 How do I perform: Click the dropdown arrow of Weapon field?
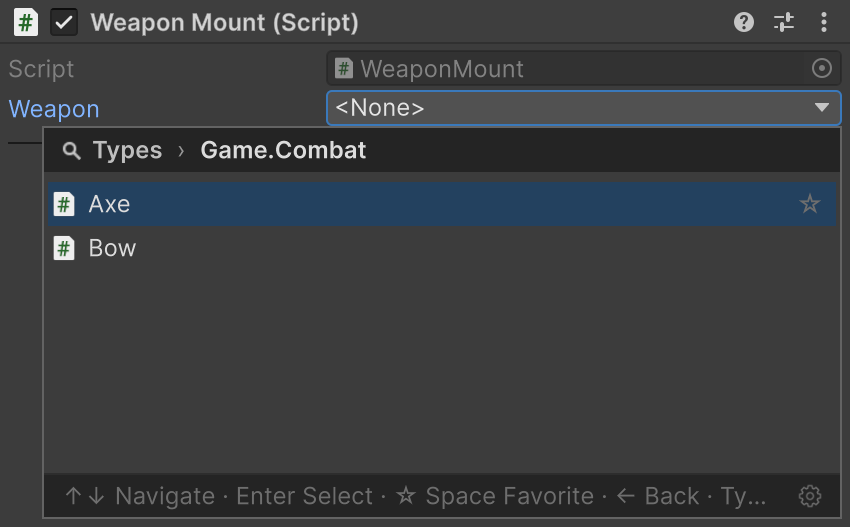pyautogui.click(x=822, y=107)
